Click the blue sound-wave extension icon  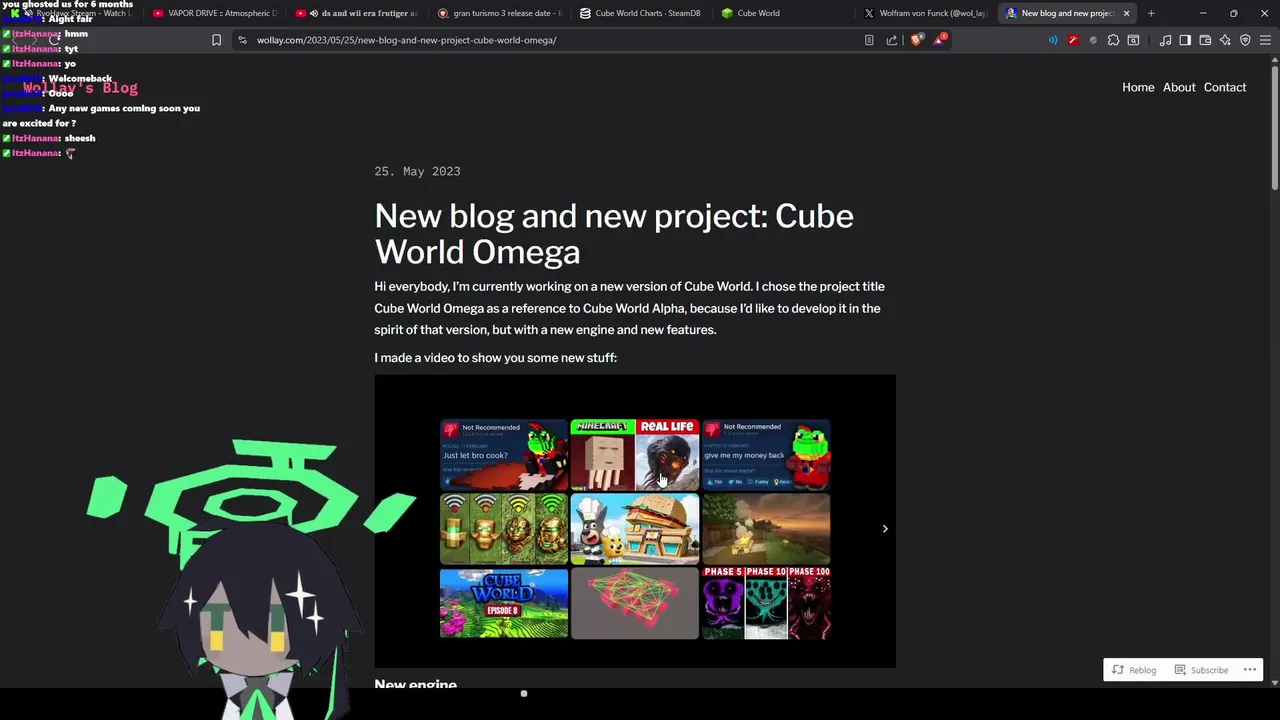(x=1053, y=40)
